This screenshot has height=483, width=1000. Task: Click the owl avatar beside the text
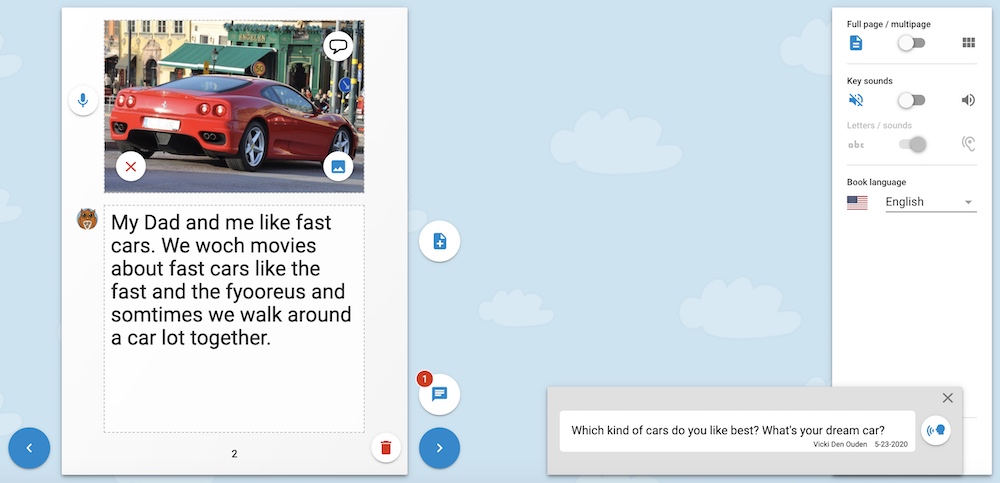coord(87,219)
